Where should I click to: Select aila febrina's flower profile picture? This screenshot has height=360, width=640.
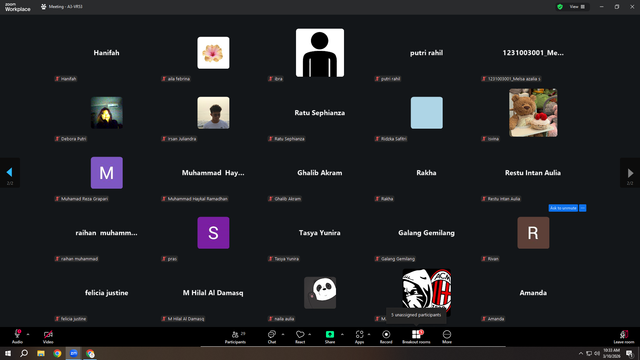click(x=213, y=53)
